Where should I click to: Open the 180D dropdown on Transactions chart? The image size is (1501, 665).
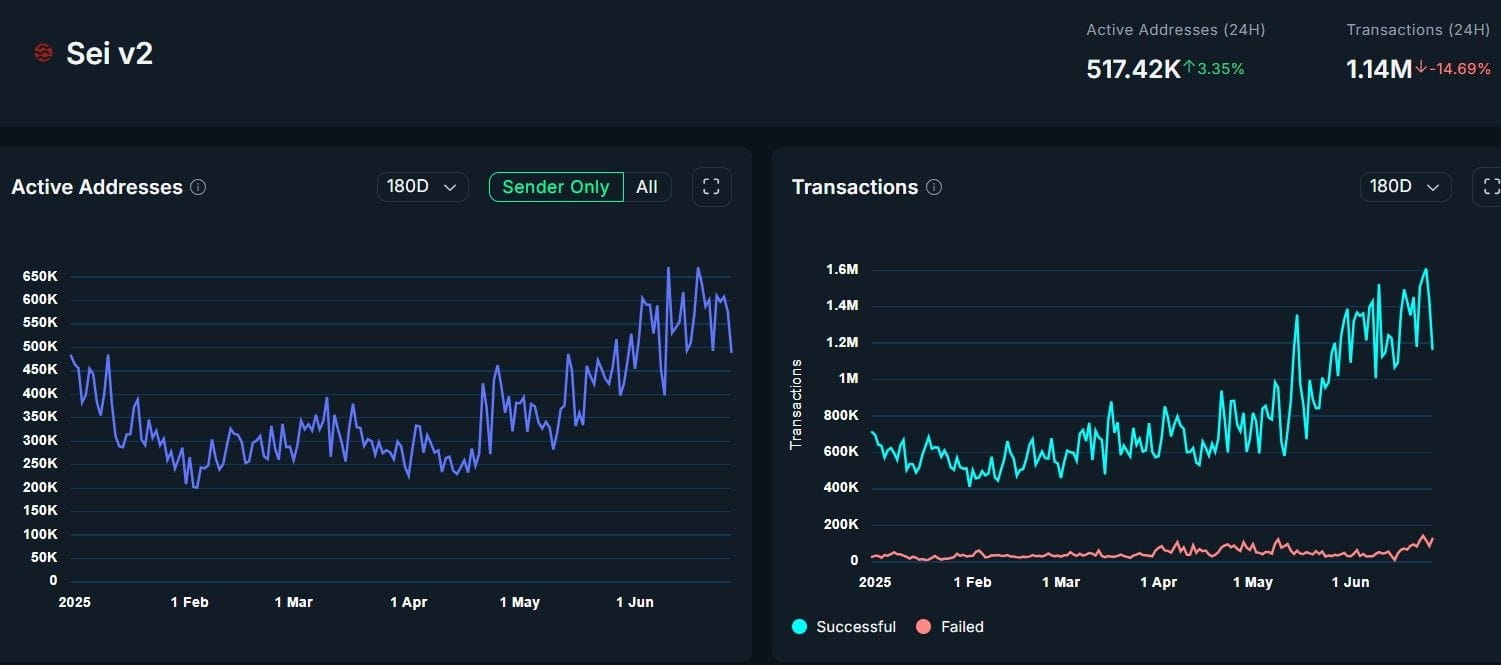pyautogui.click(x=1405, y=186)
